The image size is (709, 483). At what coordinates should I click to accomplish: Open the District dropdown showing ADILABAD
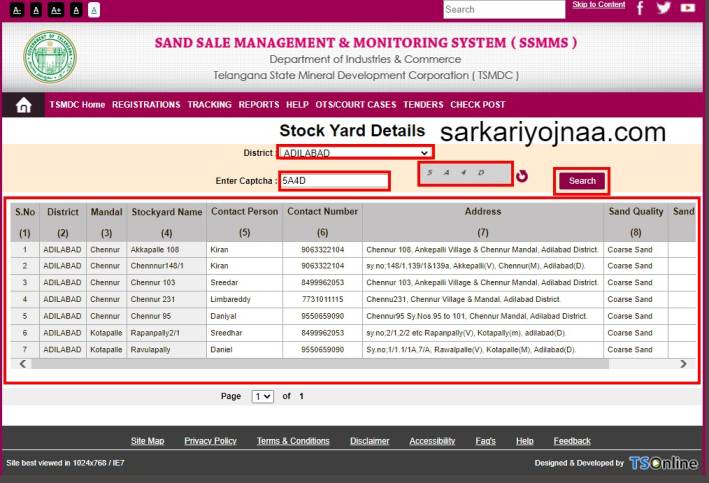click(x=355, y=152)
